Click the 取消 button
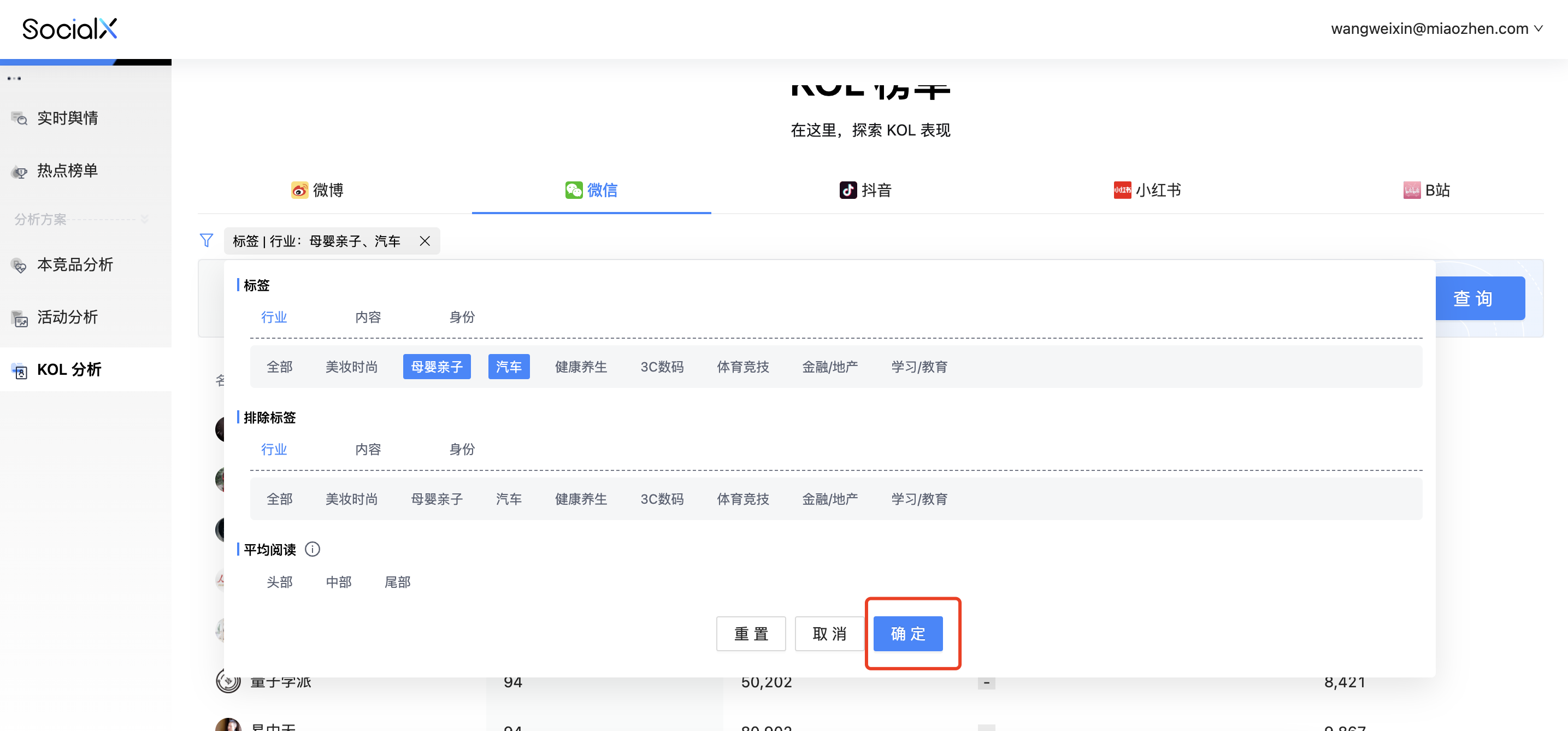This screenshot has width=1568, height=731. pos(830,634)
